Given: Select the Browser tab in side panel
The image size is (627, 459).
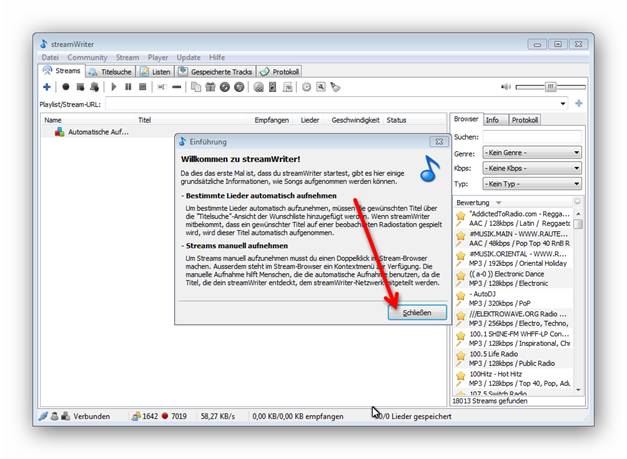Looking at the screenshot, I should pos(466,119).
